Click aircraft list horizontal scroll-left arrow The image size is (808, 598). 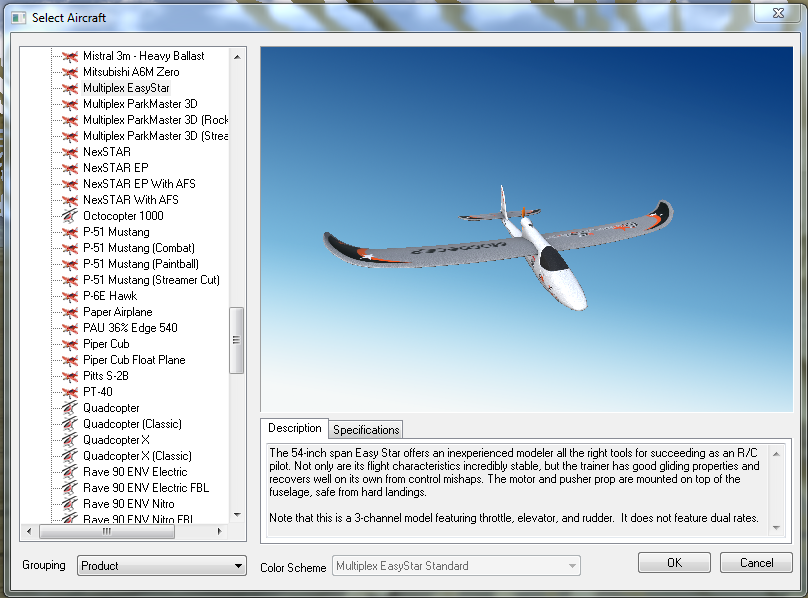[29, 531]
